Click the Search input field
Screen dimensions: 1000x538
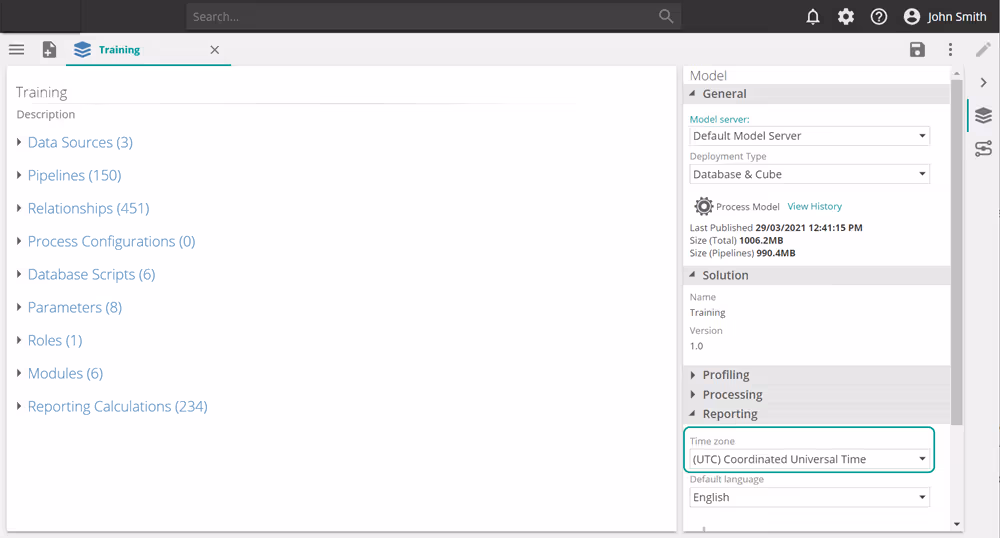tap(420, 17)
